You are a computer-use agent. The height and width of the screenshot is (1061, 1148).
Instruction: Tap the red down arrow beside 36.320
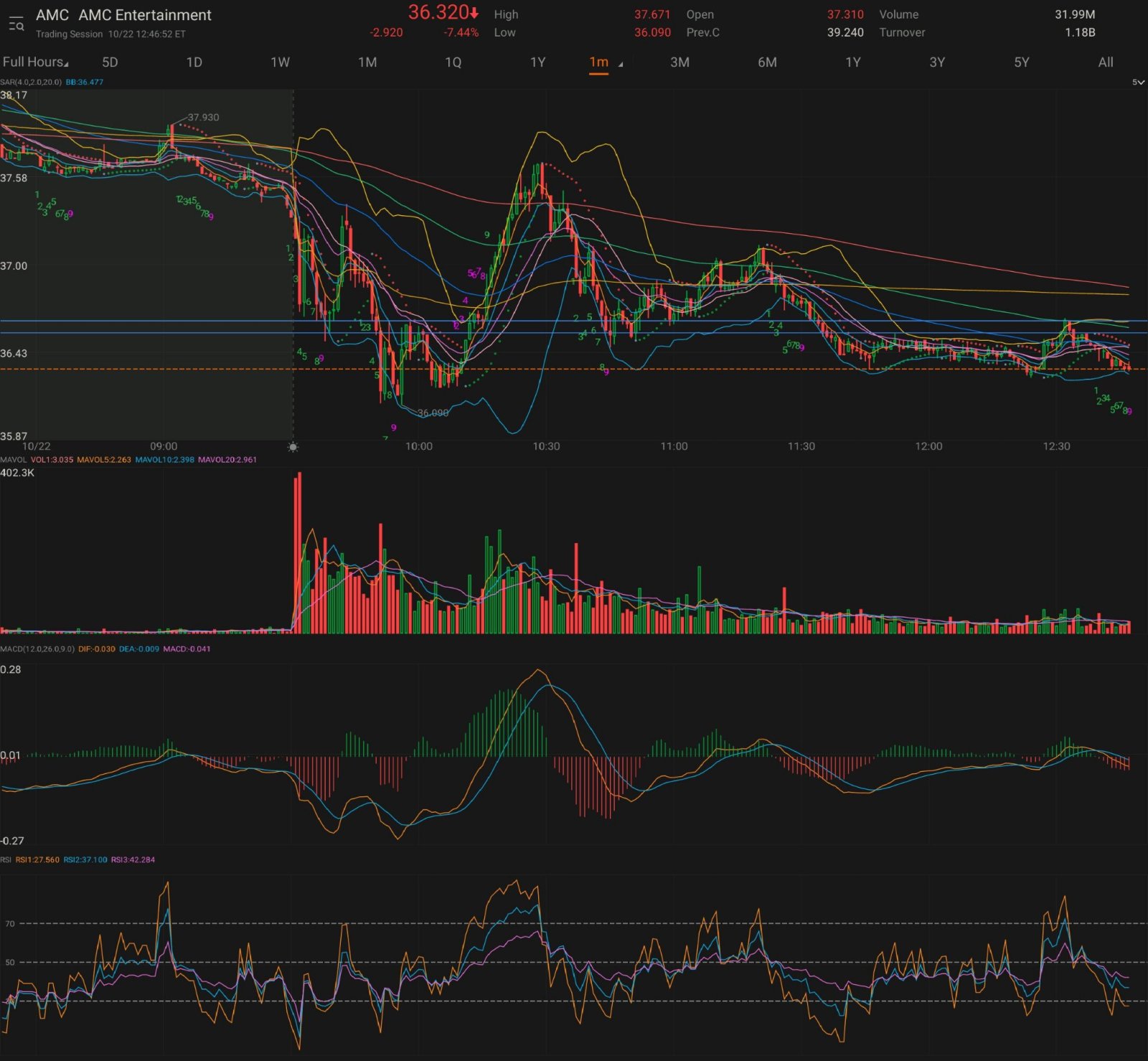pos(474,13)
